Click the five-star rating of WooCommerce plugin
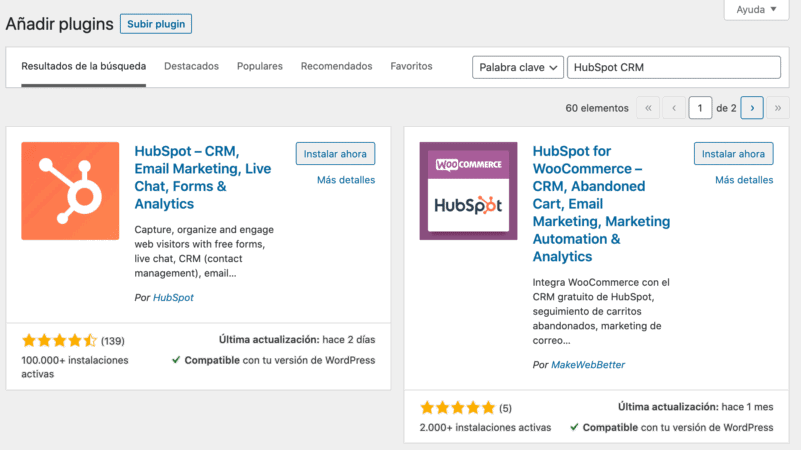 coord(458,408)
